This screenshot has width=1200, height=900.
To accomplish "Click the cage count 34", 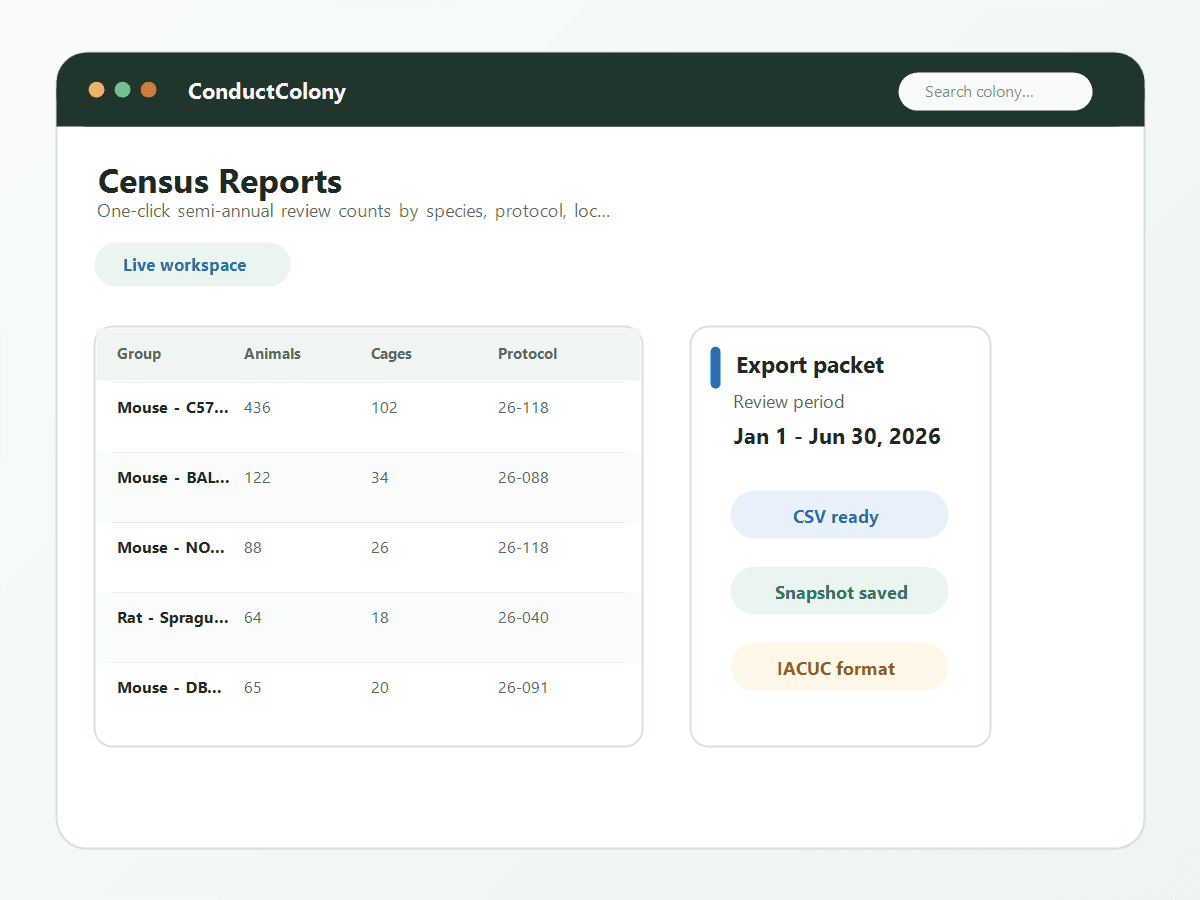I will (380, 478).
